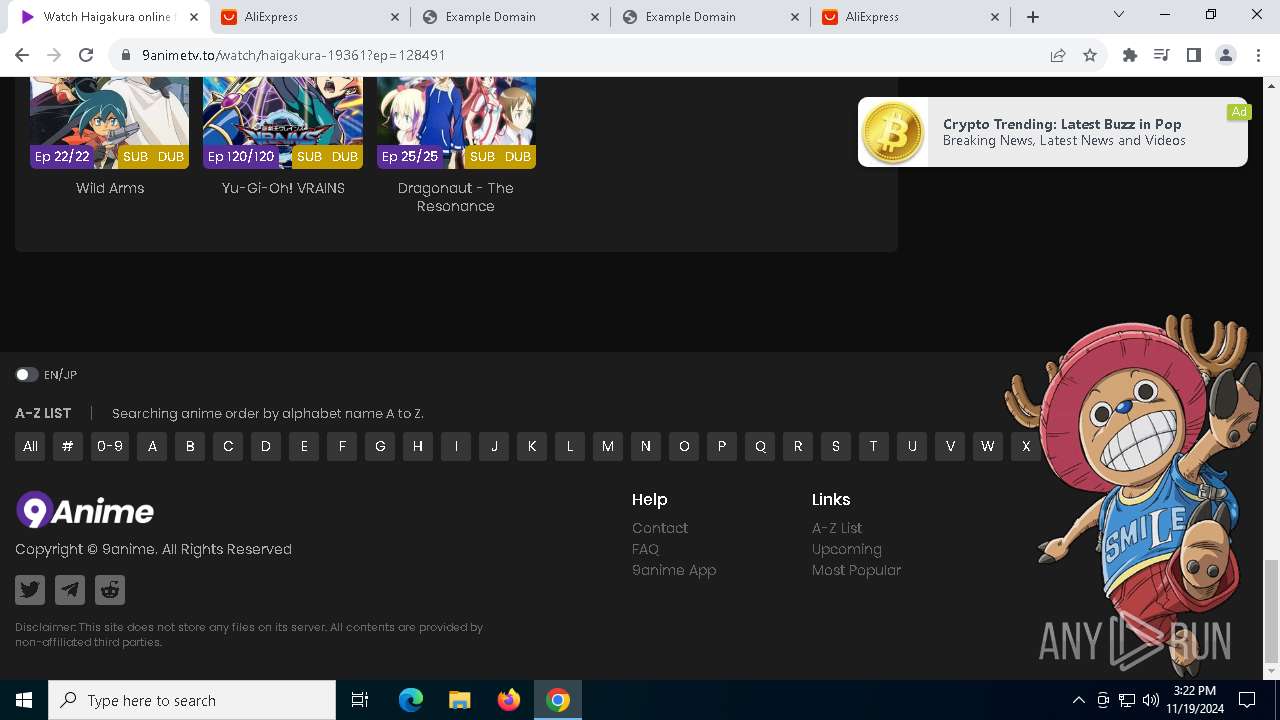Open Task View on the taskbar
The height and width of the screenshot is (720, 1280).
point(360,700)
